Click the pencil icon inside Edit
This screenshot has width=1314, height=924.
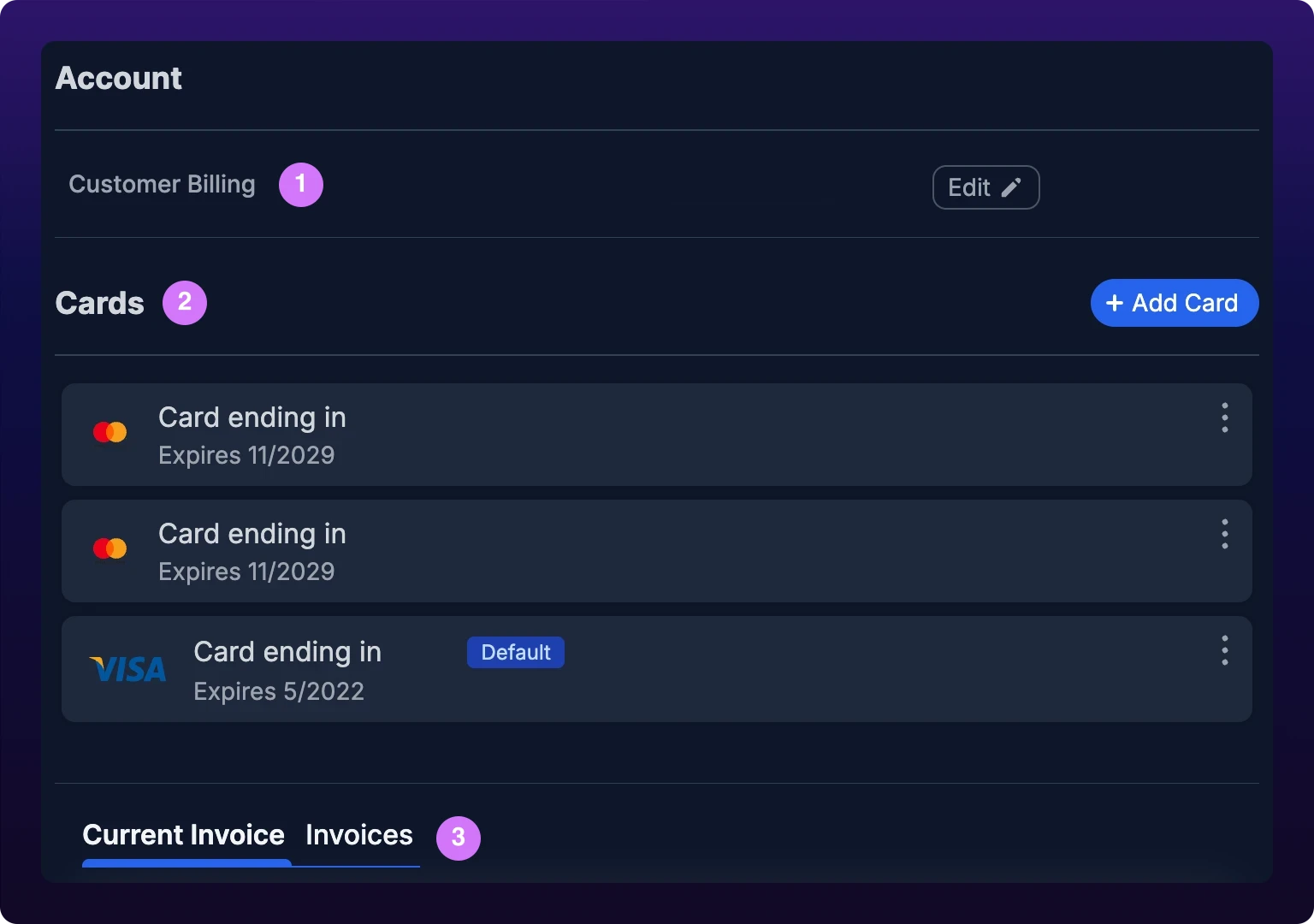1011,187
